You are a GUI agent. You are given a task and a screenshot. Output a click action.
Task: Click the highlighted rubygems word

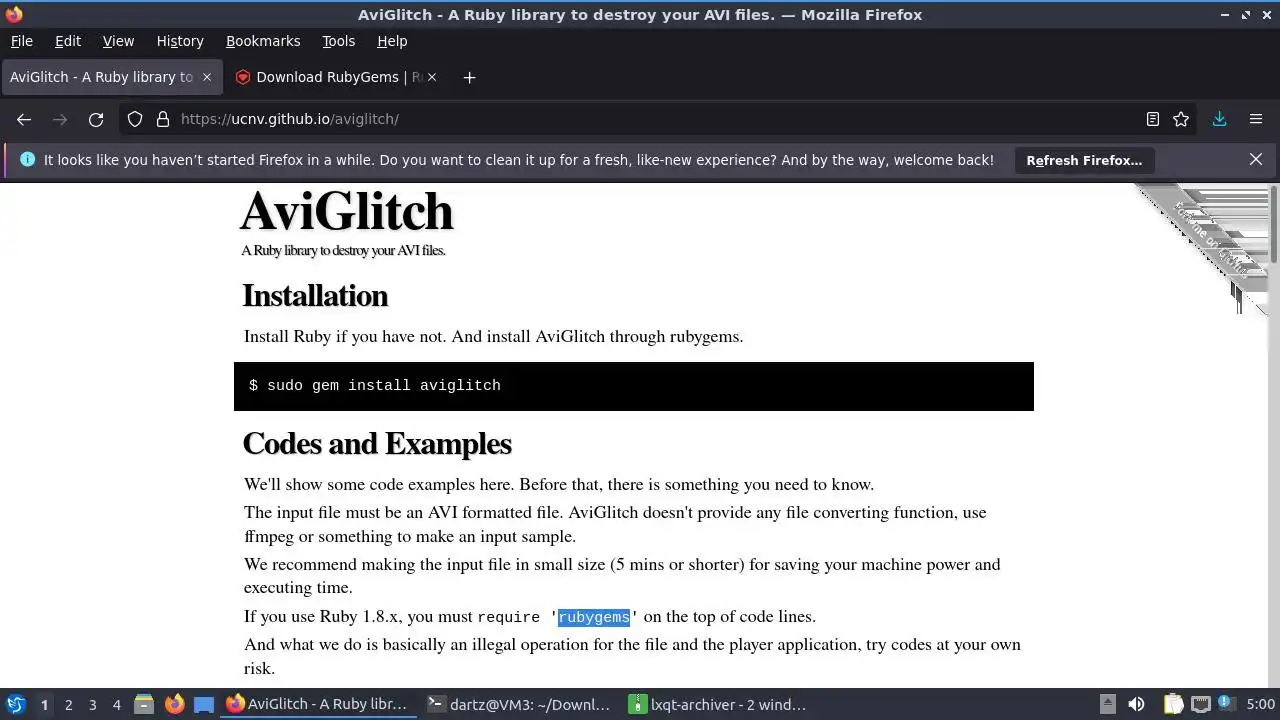(594, 617)
